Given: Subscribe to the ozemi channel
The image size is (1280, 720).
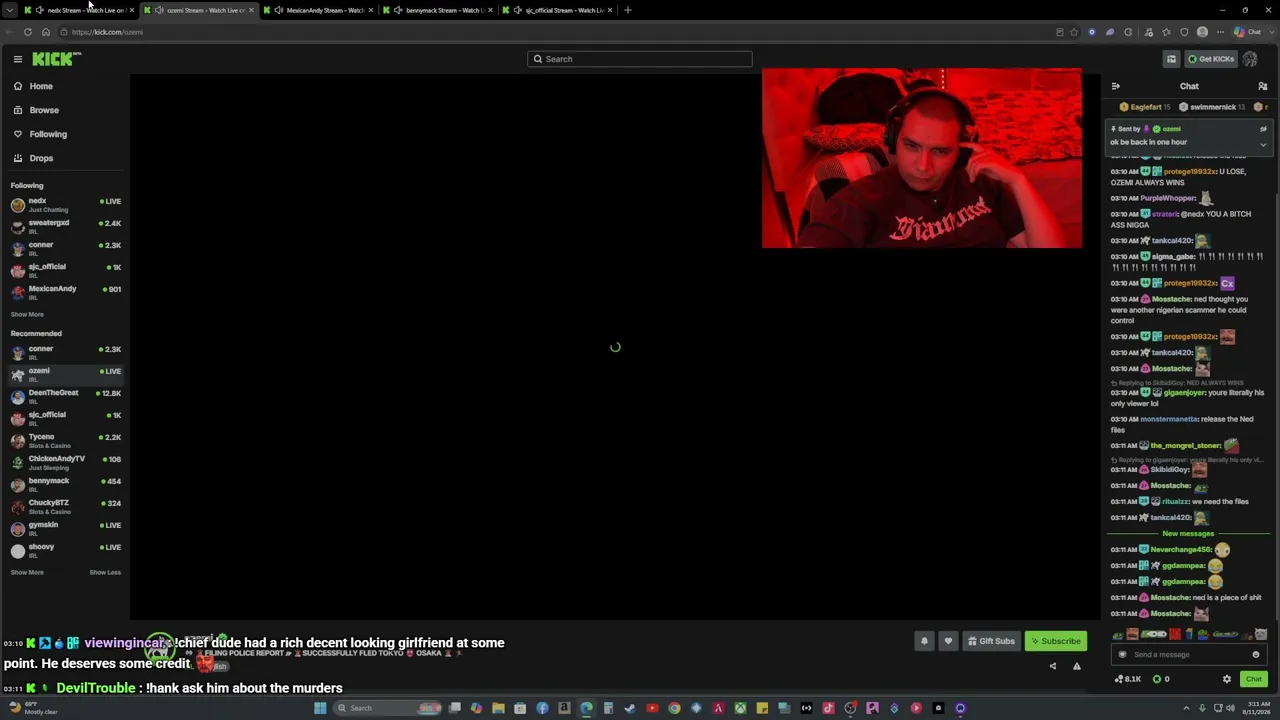Looking at the screenshot, I should pyautogui.click(x=1056, y=641).
